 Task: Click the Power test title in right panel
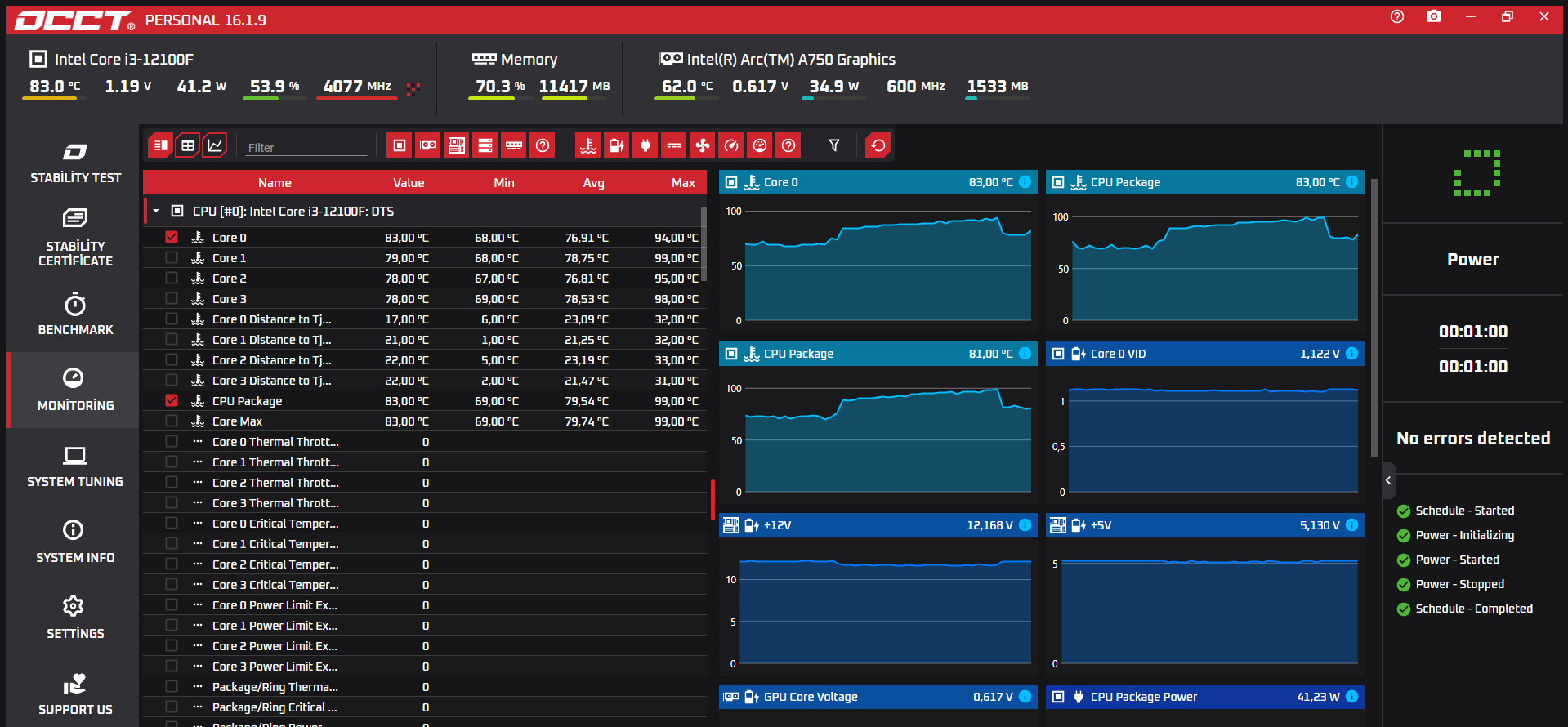pos(1473,260)
